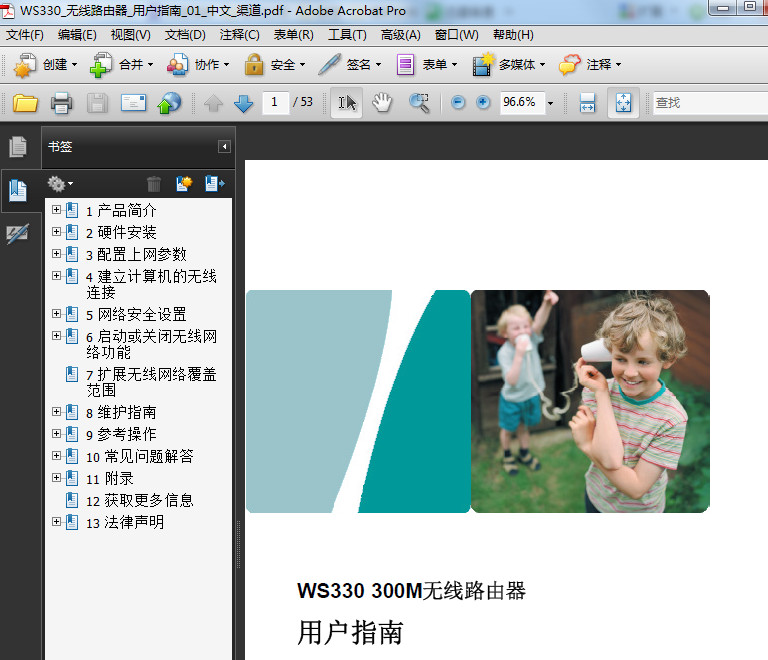Click the Print icon

61,103
